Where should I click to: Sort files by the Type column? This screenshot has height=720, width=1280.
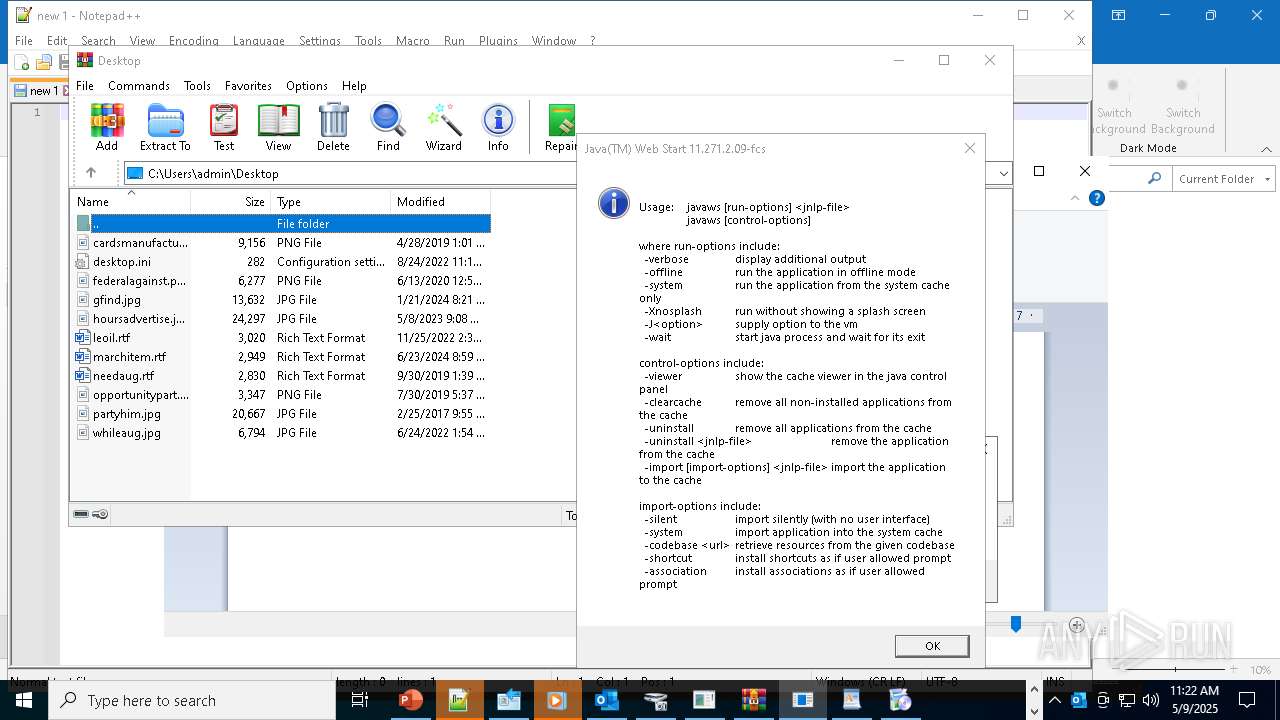tap(331, 201)
